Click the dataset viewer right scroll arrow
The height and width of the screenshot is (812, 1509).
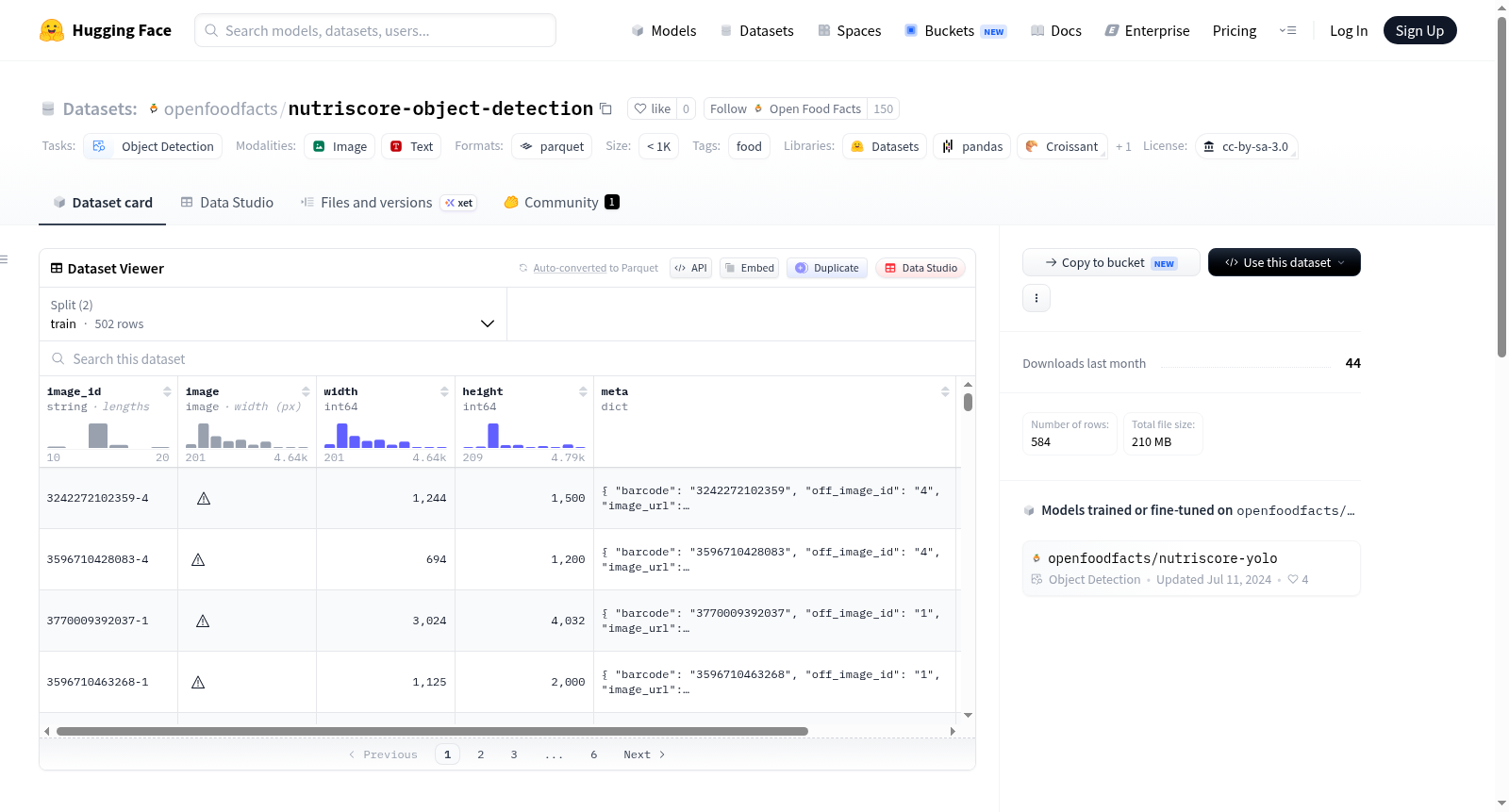[953, 731]
